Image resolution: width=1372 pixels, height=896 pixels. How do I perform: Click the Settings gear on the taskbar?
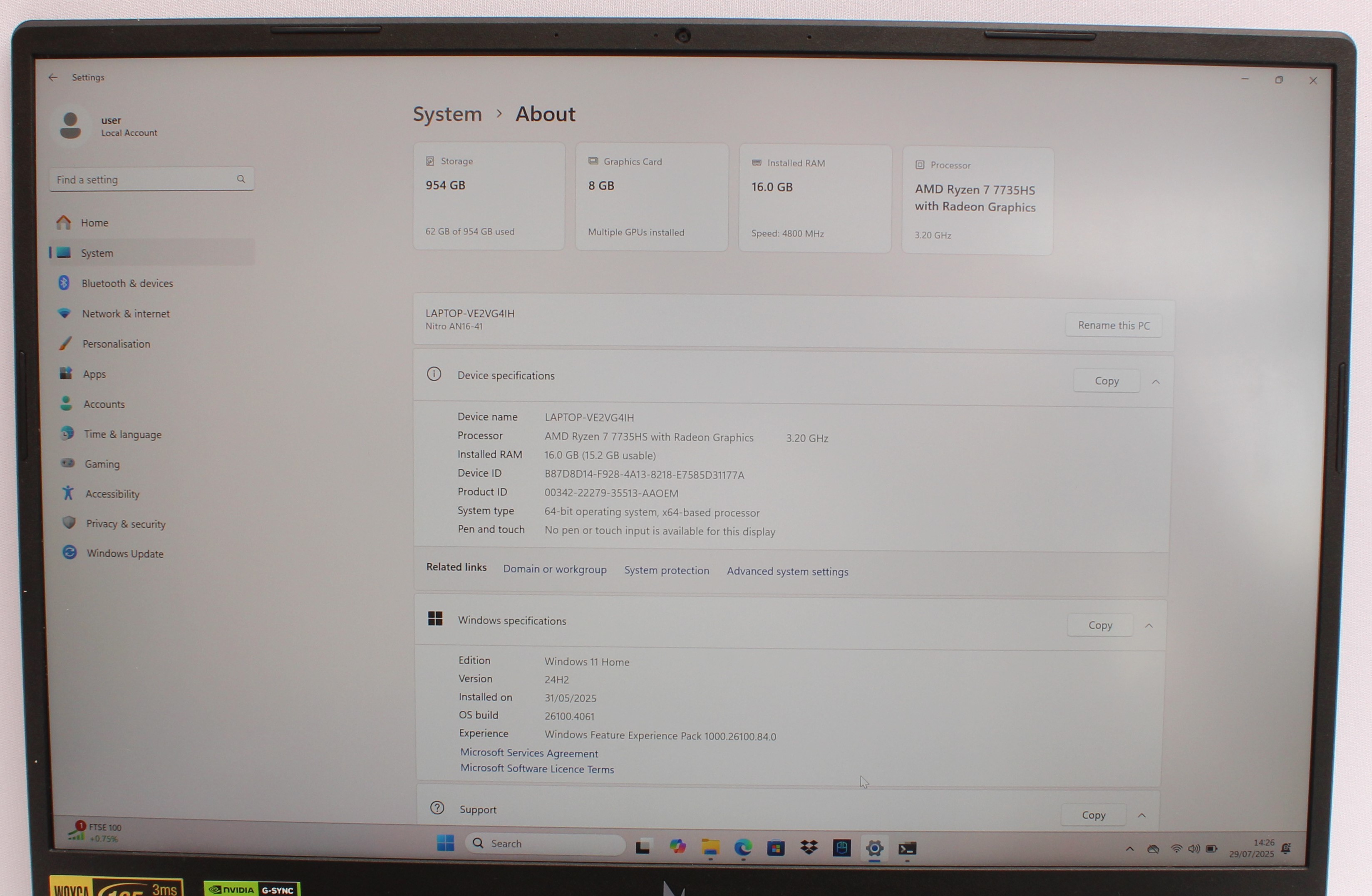(874, 849)
